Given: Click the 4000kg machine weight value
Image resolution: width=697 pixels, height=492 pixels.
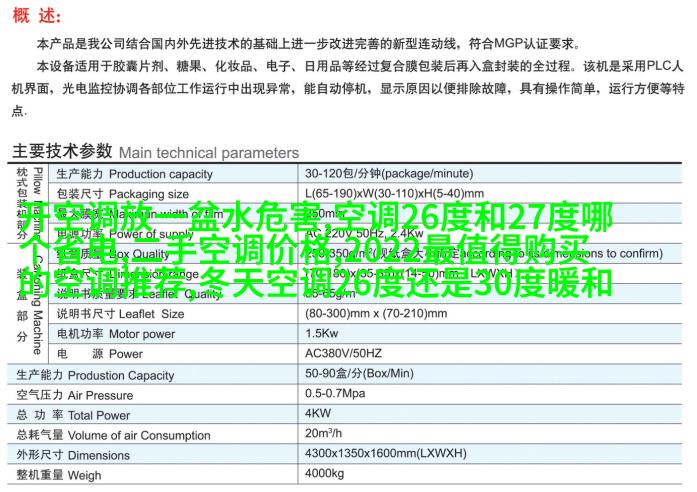Looking at the screenshot, I should click(x=325, y=474).
